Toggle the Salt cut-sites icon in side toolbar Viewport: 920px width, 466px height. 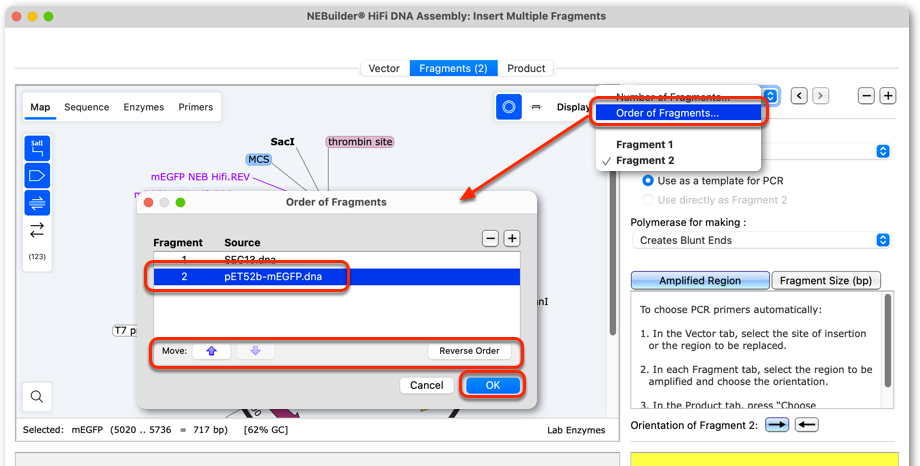37,148
